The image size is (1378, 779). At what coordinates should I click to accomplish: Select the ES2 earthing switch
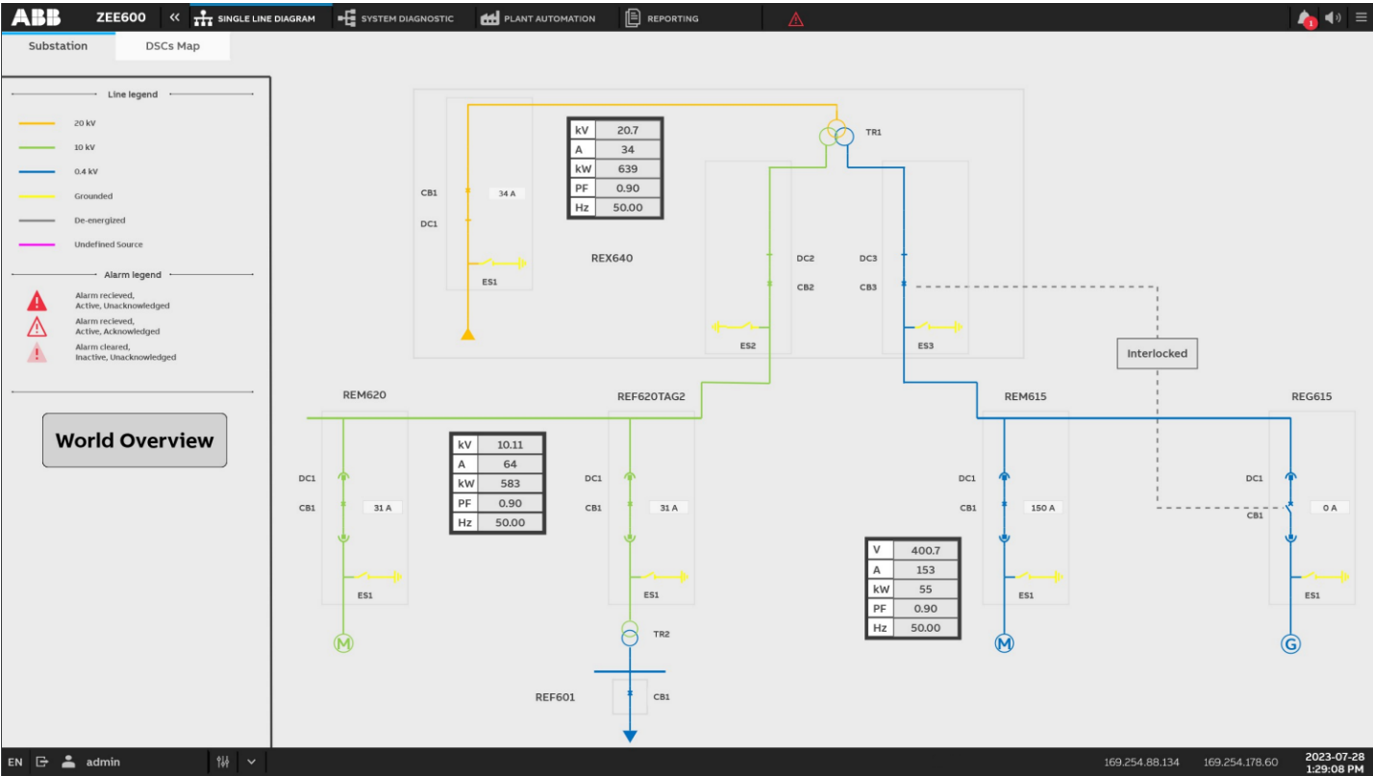[740, 327]
